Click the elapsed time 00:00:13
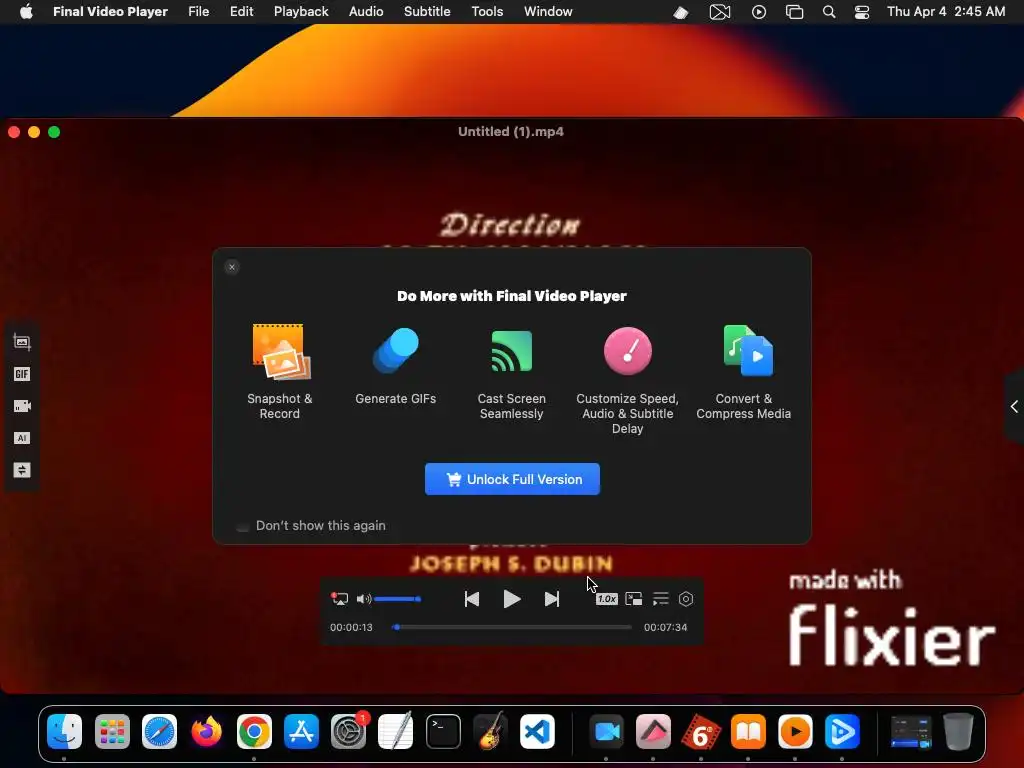Screen dimensions: 1024x768 351,627
